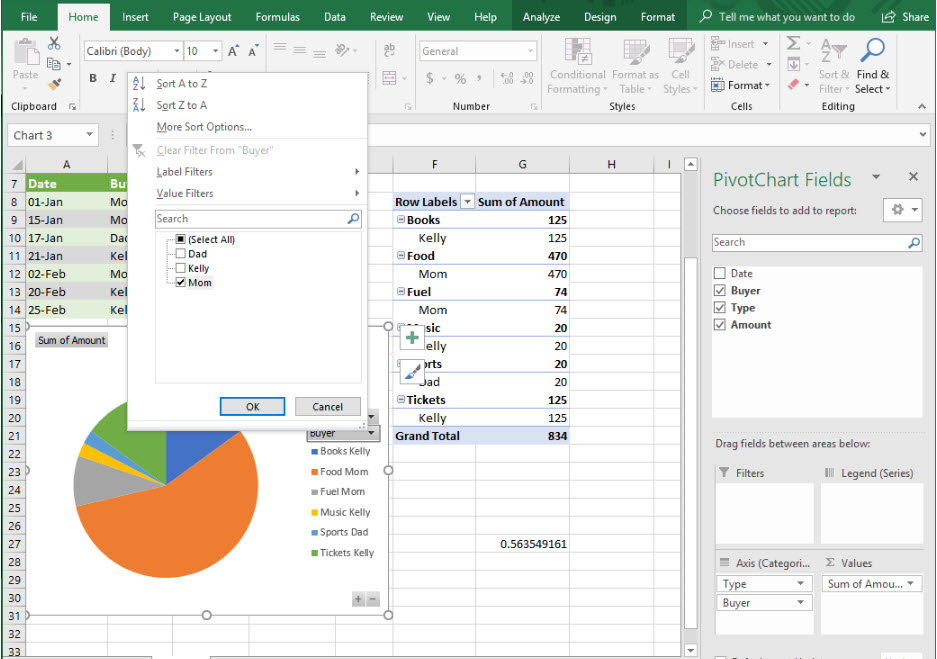Click the Find & Select magnifier icon

click(x=872, y=52)
